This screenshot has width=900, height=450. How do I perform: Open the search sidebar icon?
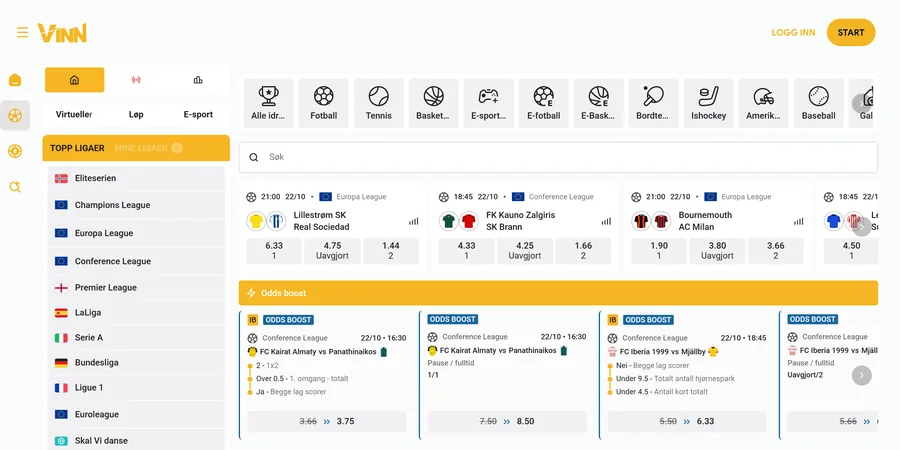15,187
